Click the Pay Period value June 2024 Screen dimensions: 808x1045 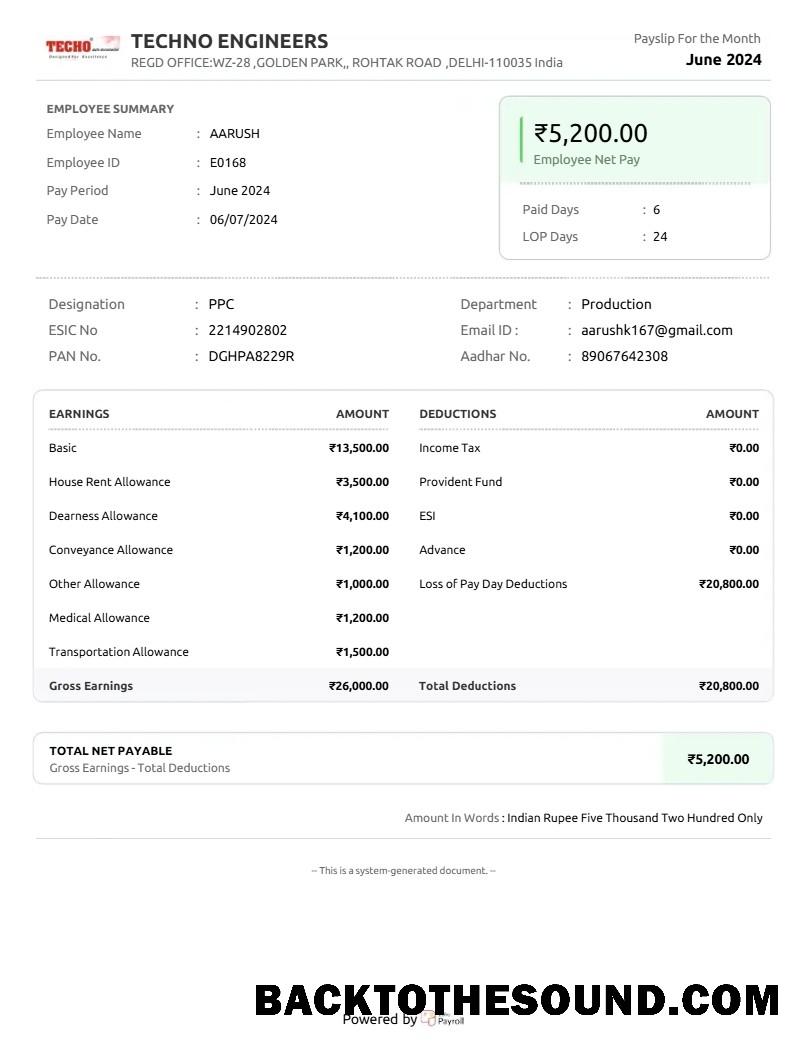(x=240, y=191)
